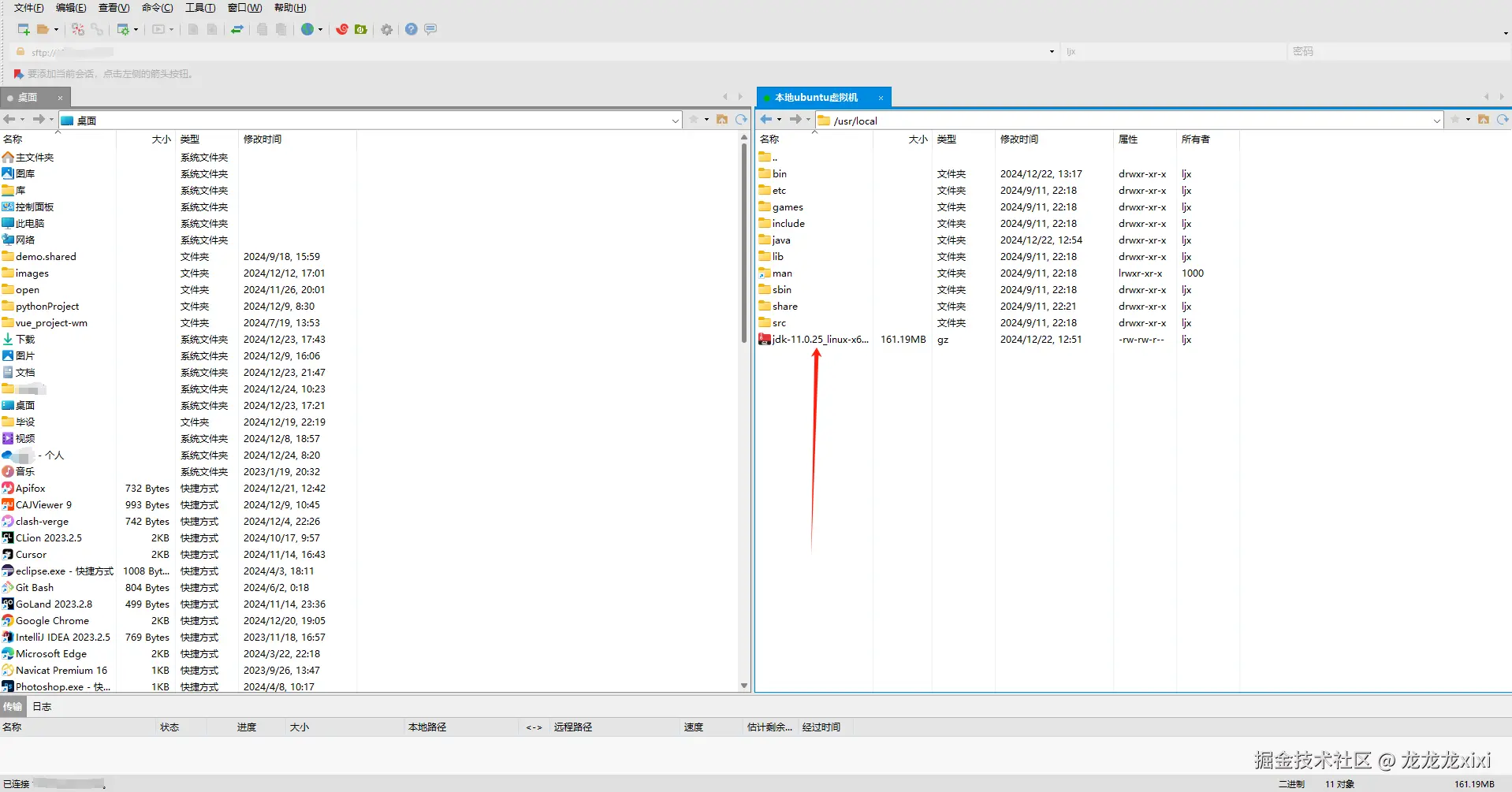Open the 工具(T) menu
The height and width of the screenshot is (792, 1512).
(200, 8)
